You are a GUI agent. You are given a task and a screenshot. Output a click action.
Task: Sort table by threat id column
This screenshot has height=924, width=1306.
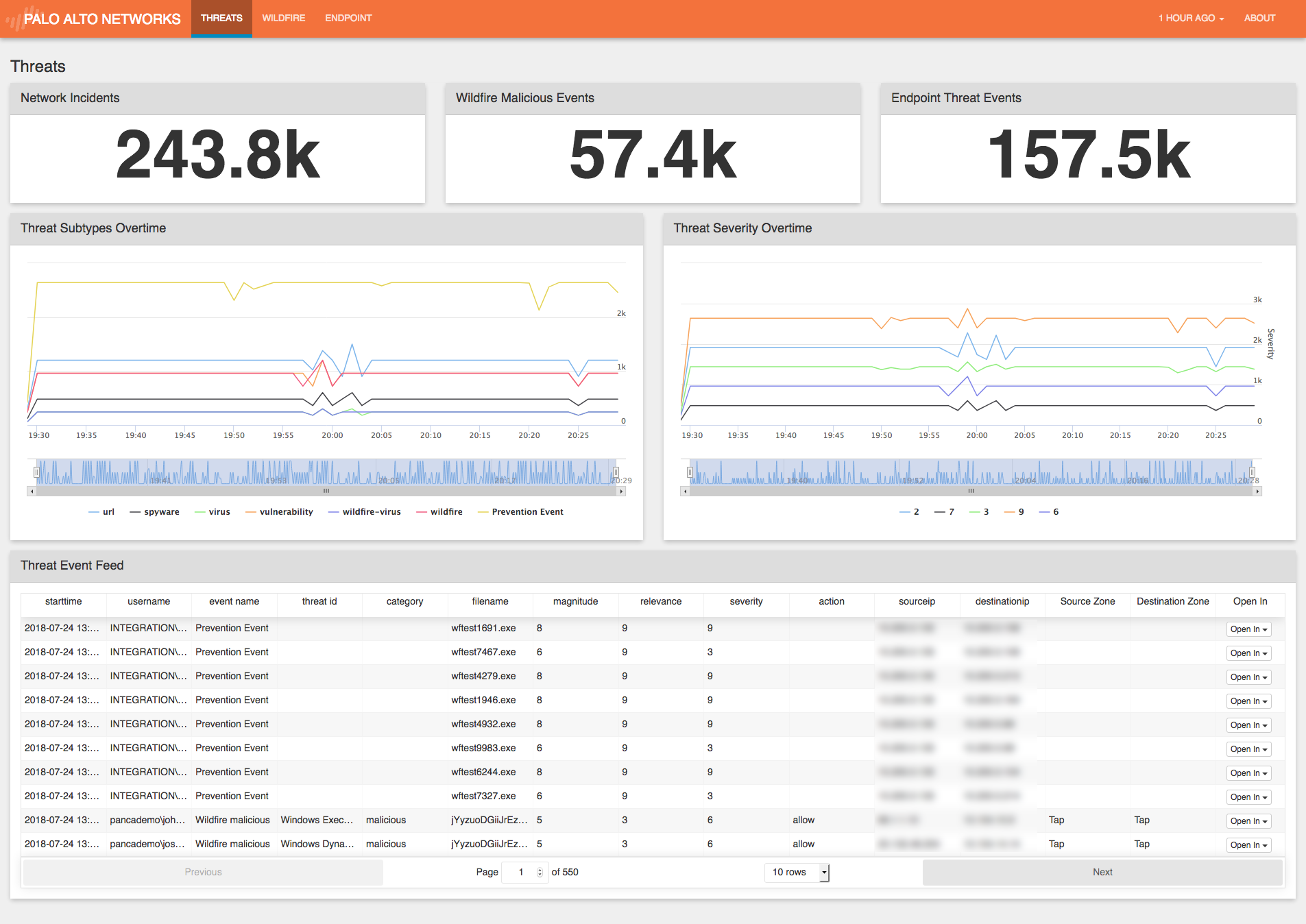319,601
